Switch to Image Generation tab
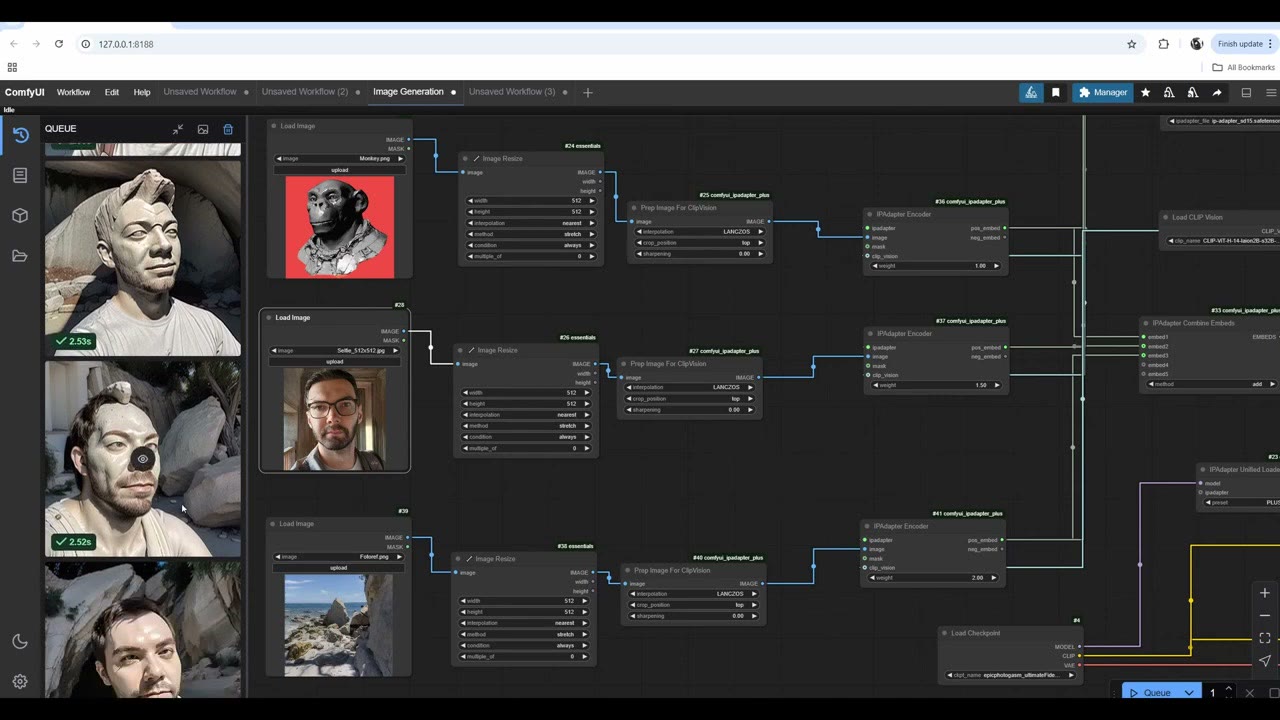1280x720 pixels. 408,92
